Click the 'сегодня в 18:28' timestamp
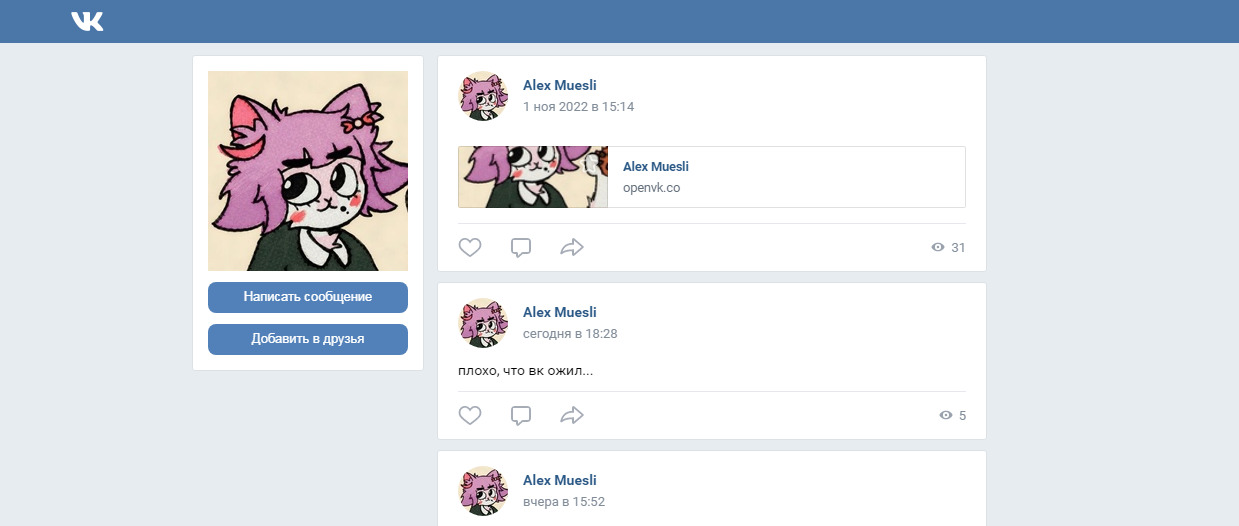1239x526 pixels. [x=570, y=334]
